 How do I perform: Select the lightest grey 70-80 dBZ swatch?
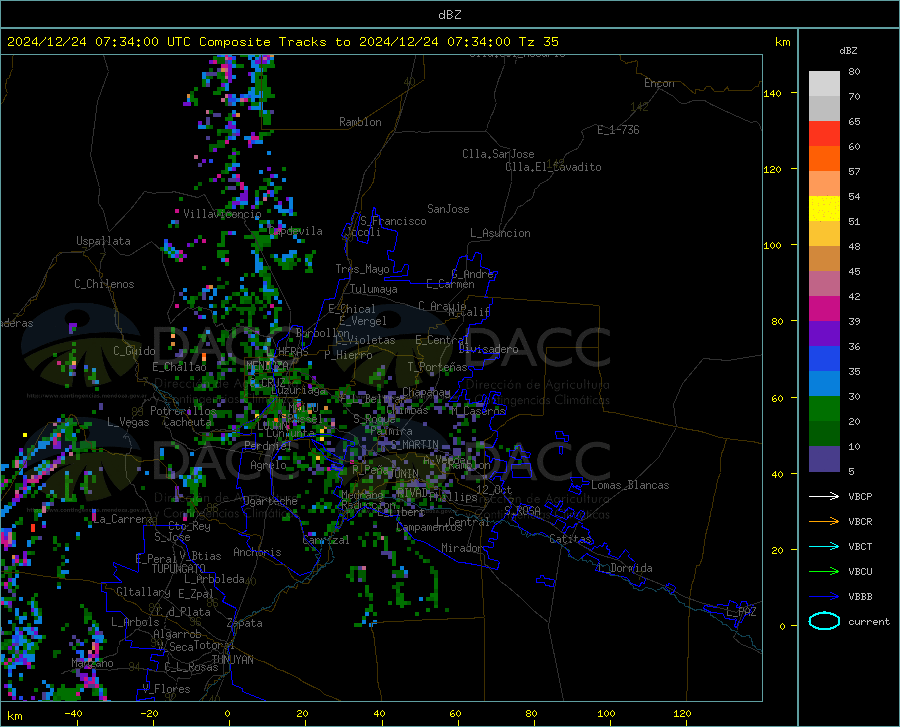(824, 84)
